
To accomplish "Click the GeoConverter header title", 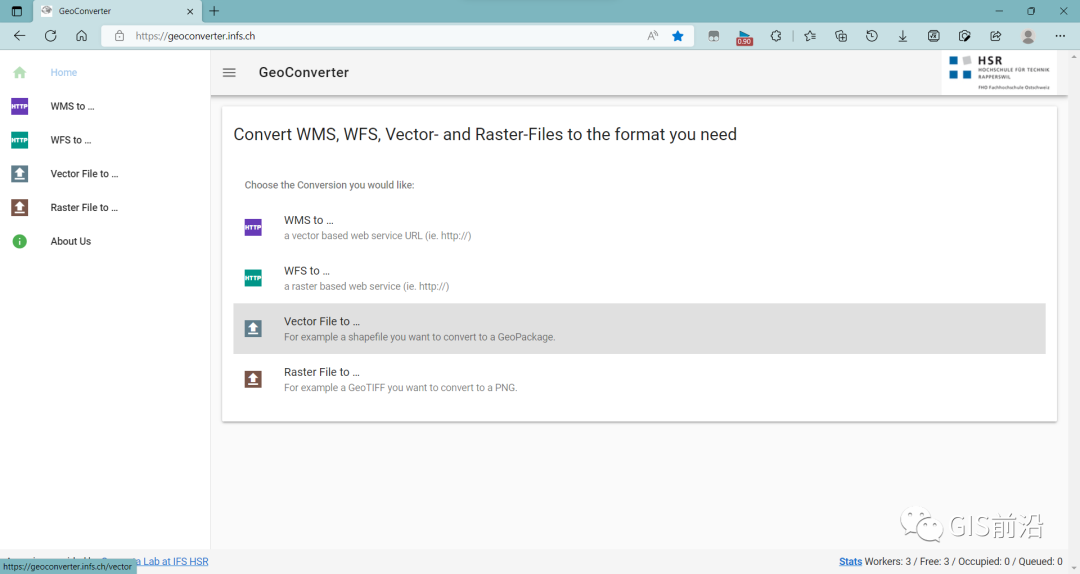I will 304,72.
